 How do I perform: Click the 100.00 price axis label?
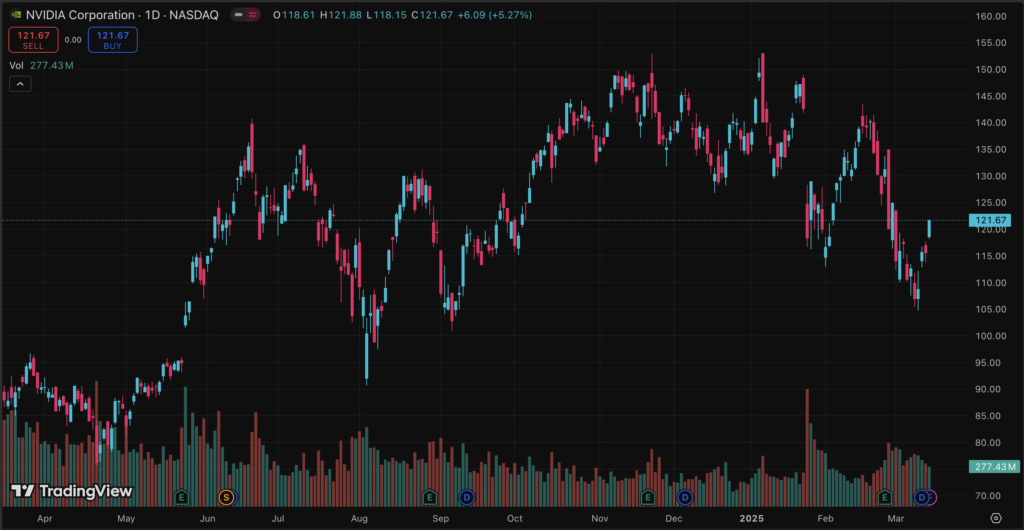[989, 336]
